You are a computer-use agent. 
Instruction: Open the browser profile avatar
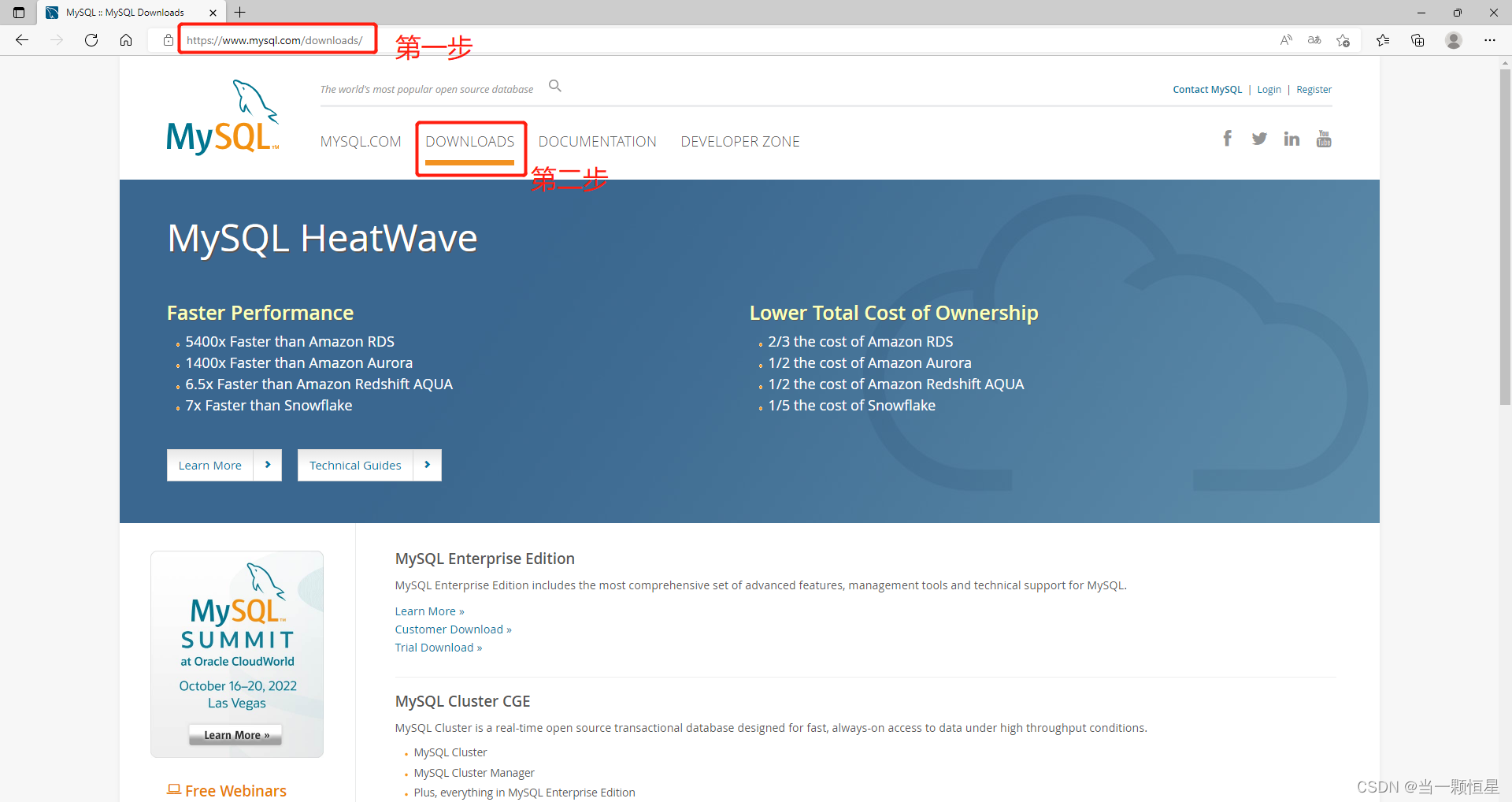pyautogui.click(x=1454, y=40)
